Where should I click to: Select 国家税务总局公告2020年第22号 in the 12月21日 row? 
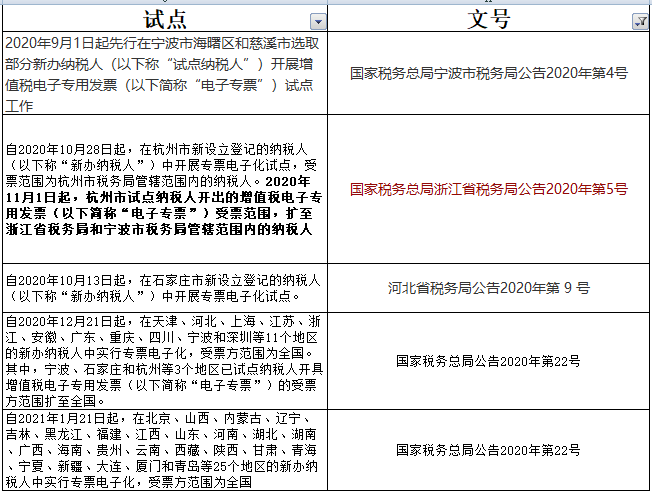click(x=489, y=360)
